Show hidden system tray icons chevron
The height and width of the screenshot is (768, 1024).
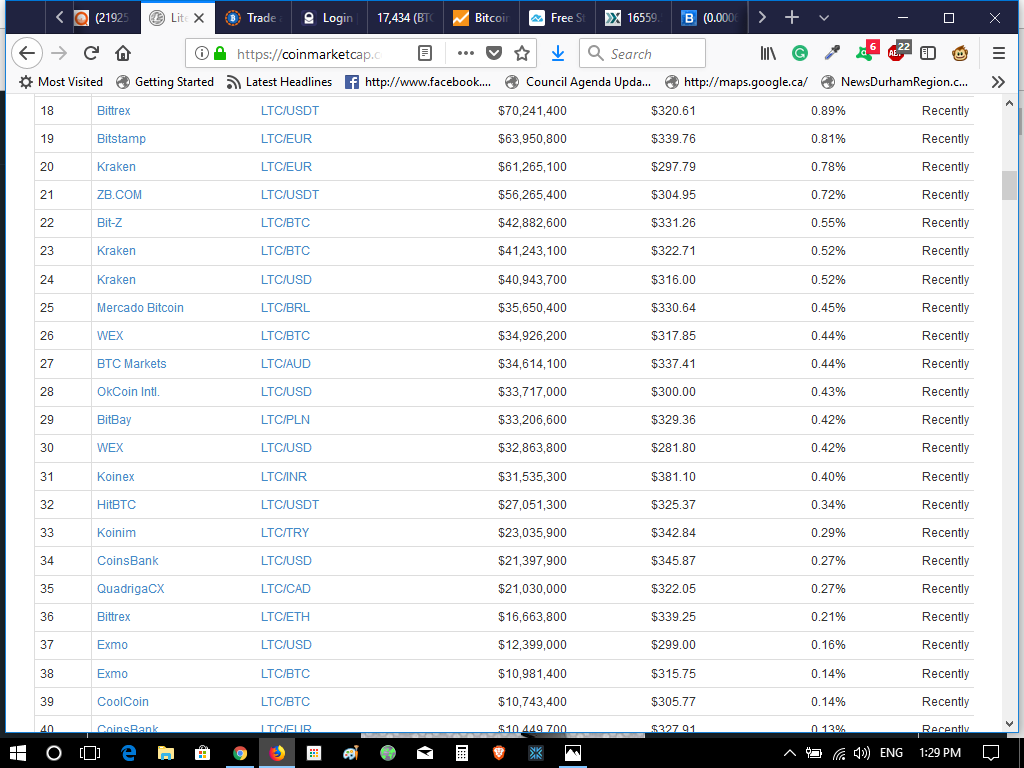(x=789, y=753)
